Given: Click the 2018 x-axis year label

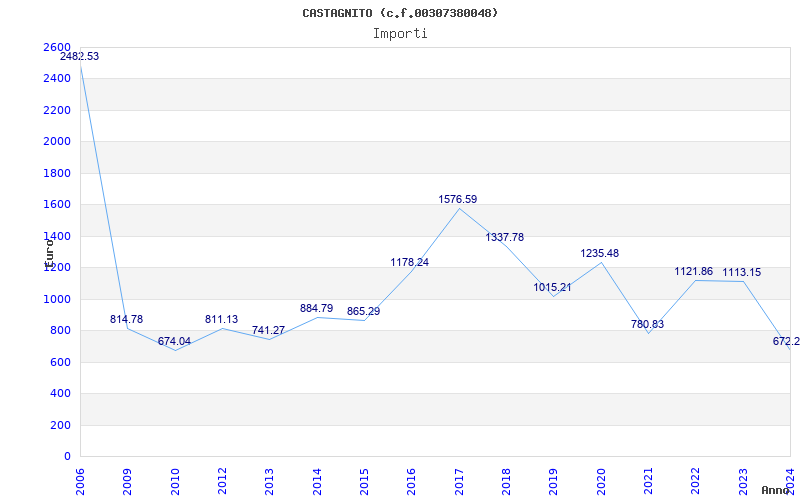Looking at the screenshot, I should coord(506,481).
